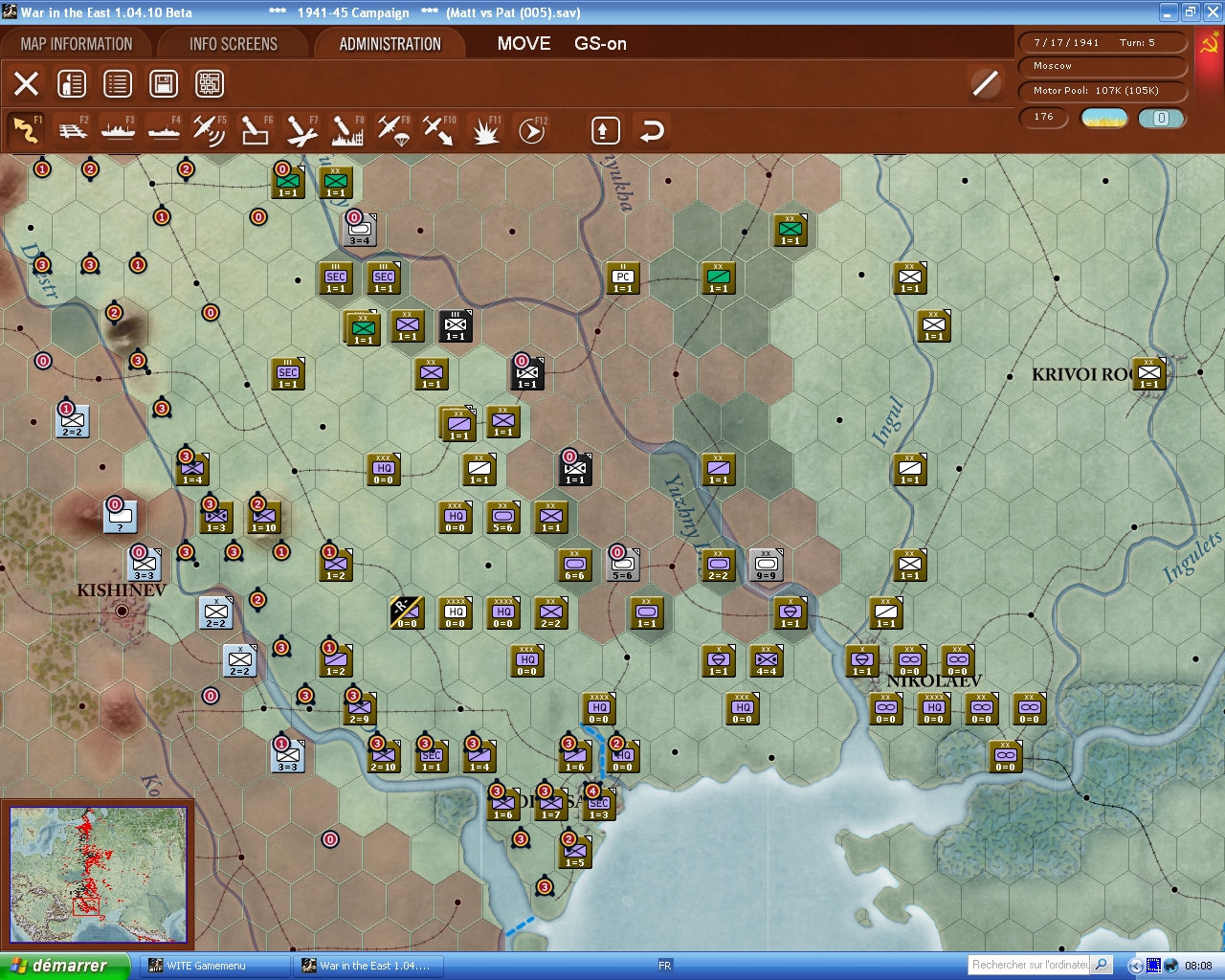Select the light blue question-mark unit counter
The image size is (1225, 980).
point(120,517)
